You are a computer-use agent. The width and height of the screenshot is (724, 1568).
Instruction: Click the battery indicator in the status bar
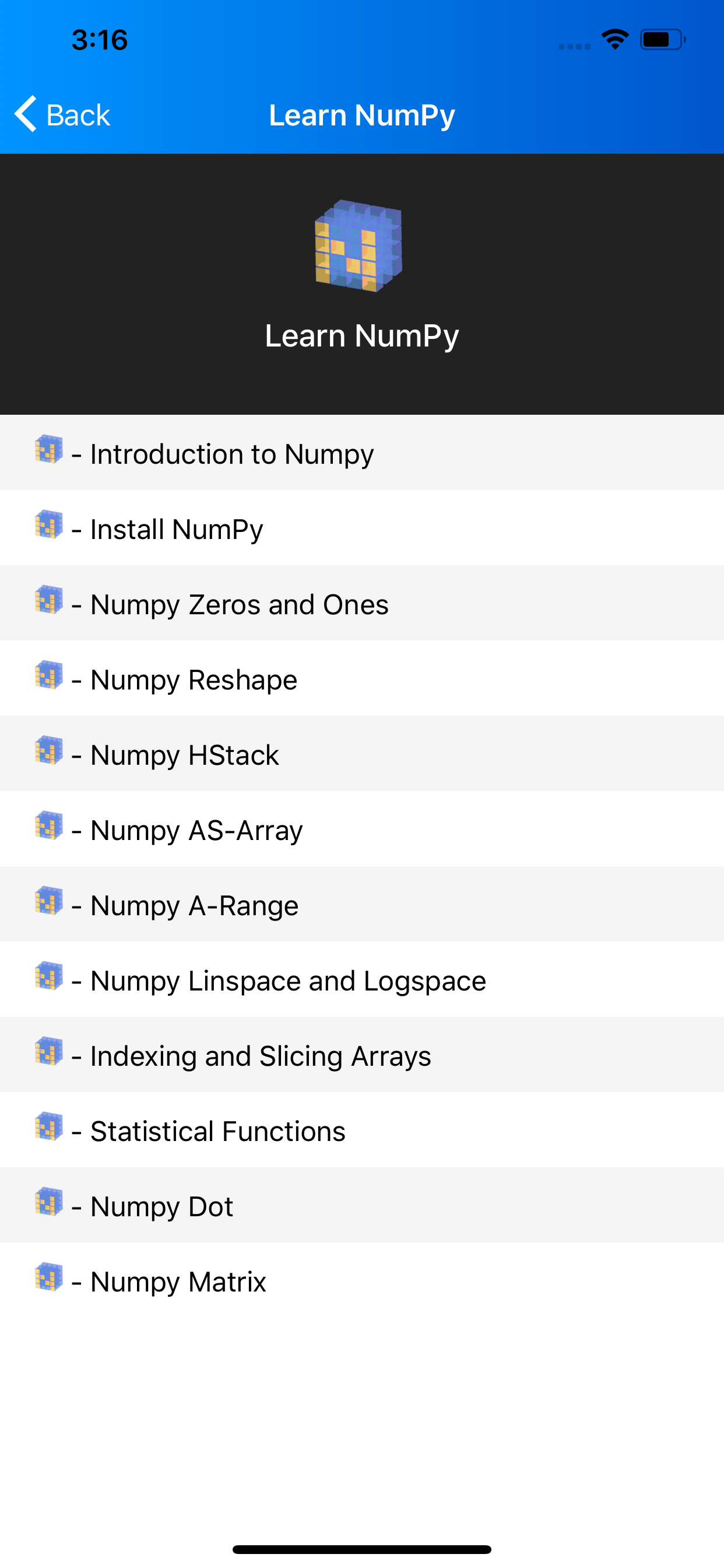pyautogui.click(x=661, y=39)
